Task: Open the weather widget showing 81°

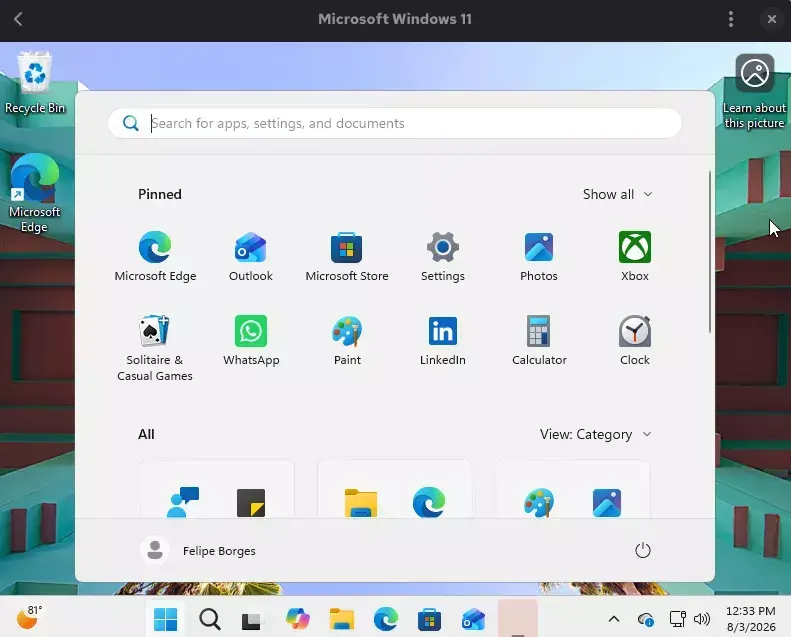Action: 29,618
